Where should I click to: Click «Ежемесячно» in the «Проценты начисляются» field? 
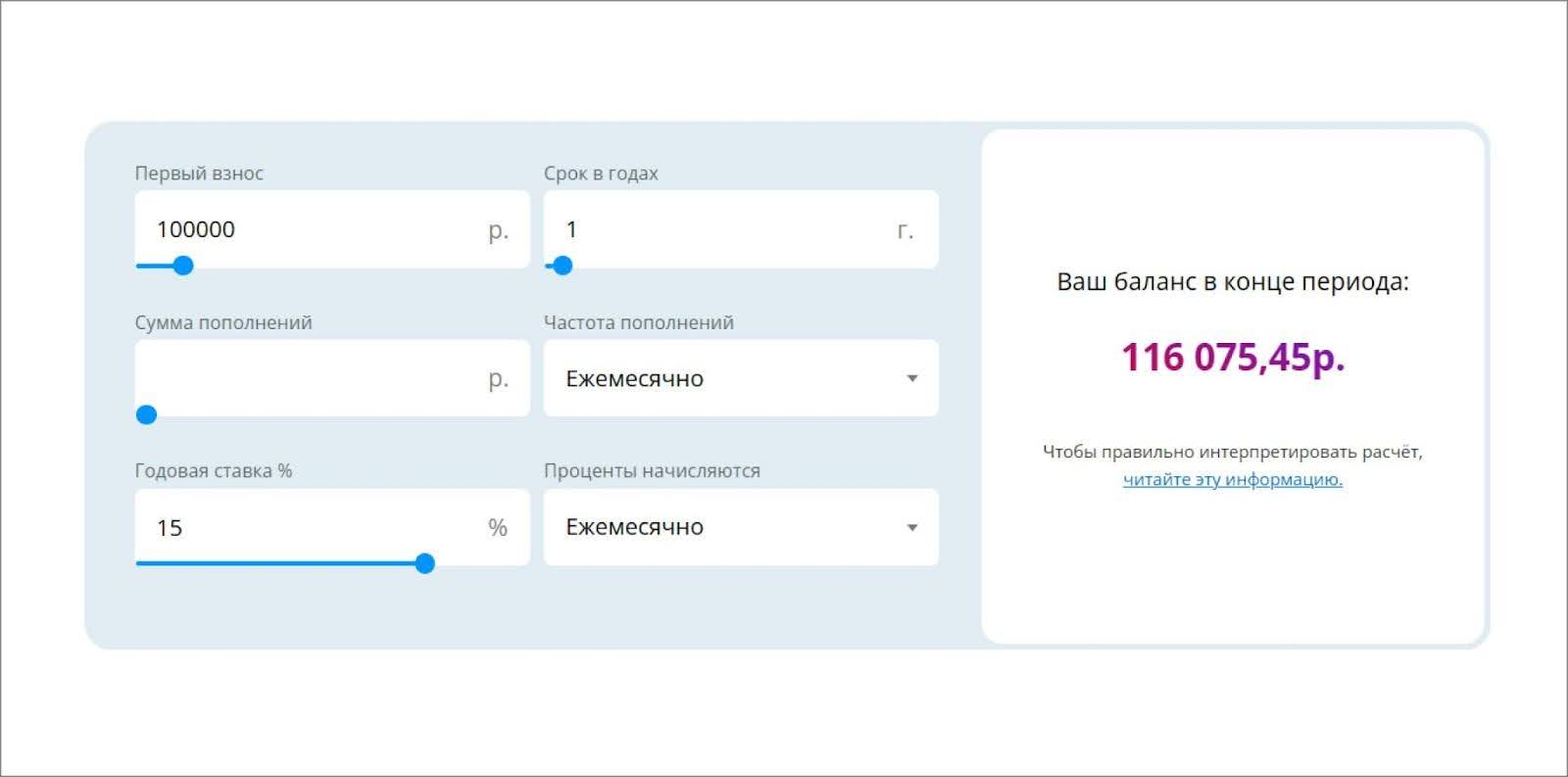633,527
